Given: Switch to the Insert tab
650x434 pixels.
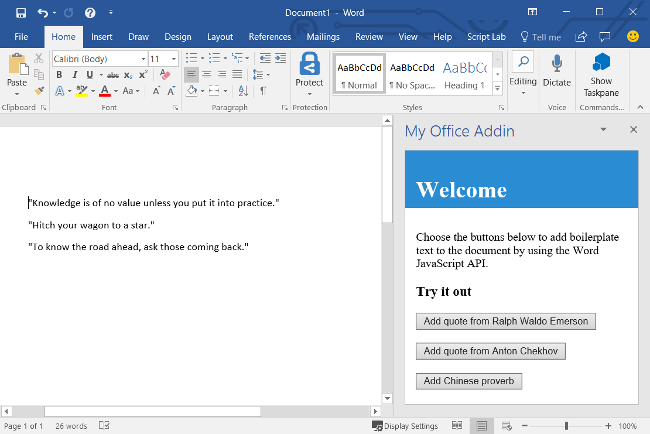Looking at the screenshot, I should tap(102, 37).
